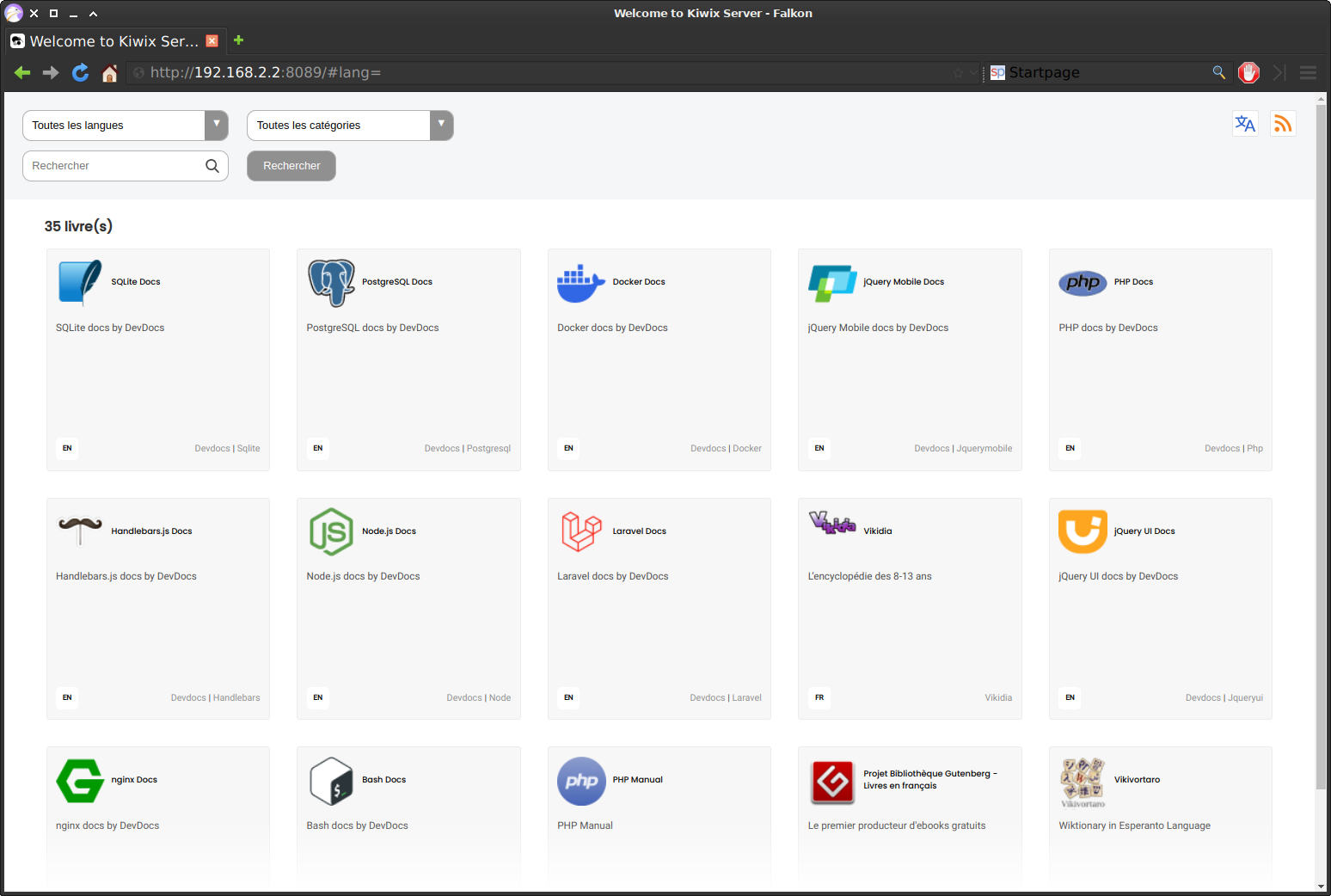Reload the page with the refresh icon
This screenshot has width=1331, height=896.
point(80,73)
